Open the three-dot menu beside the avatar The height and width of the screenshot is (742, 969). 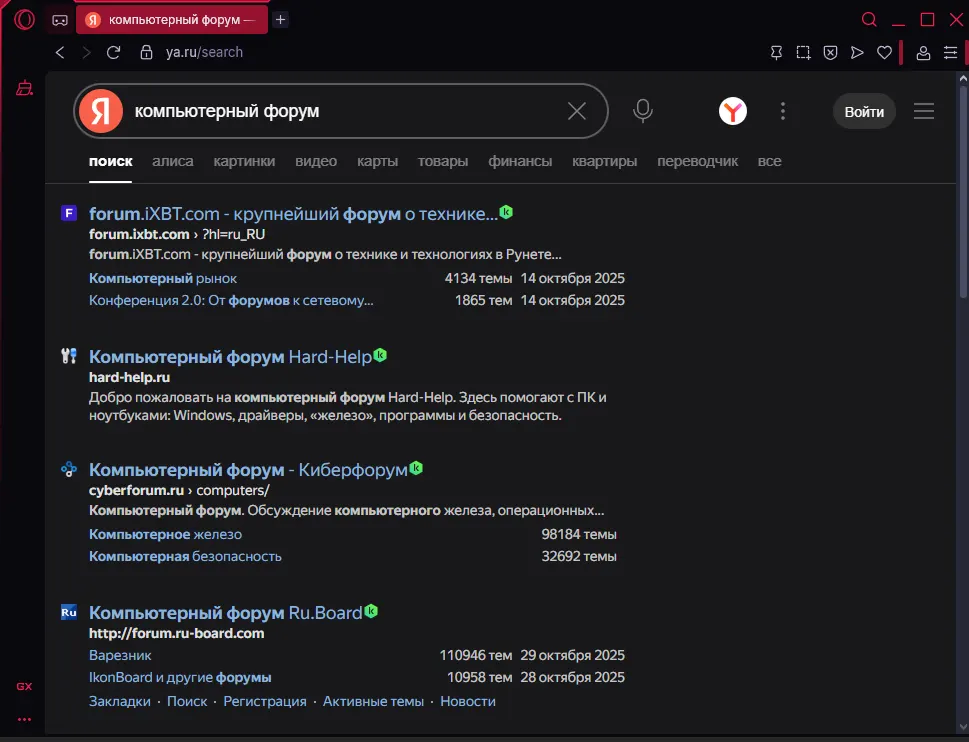(x=783, y=111)
